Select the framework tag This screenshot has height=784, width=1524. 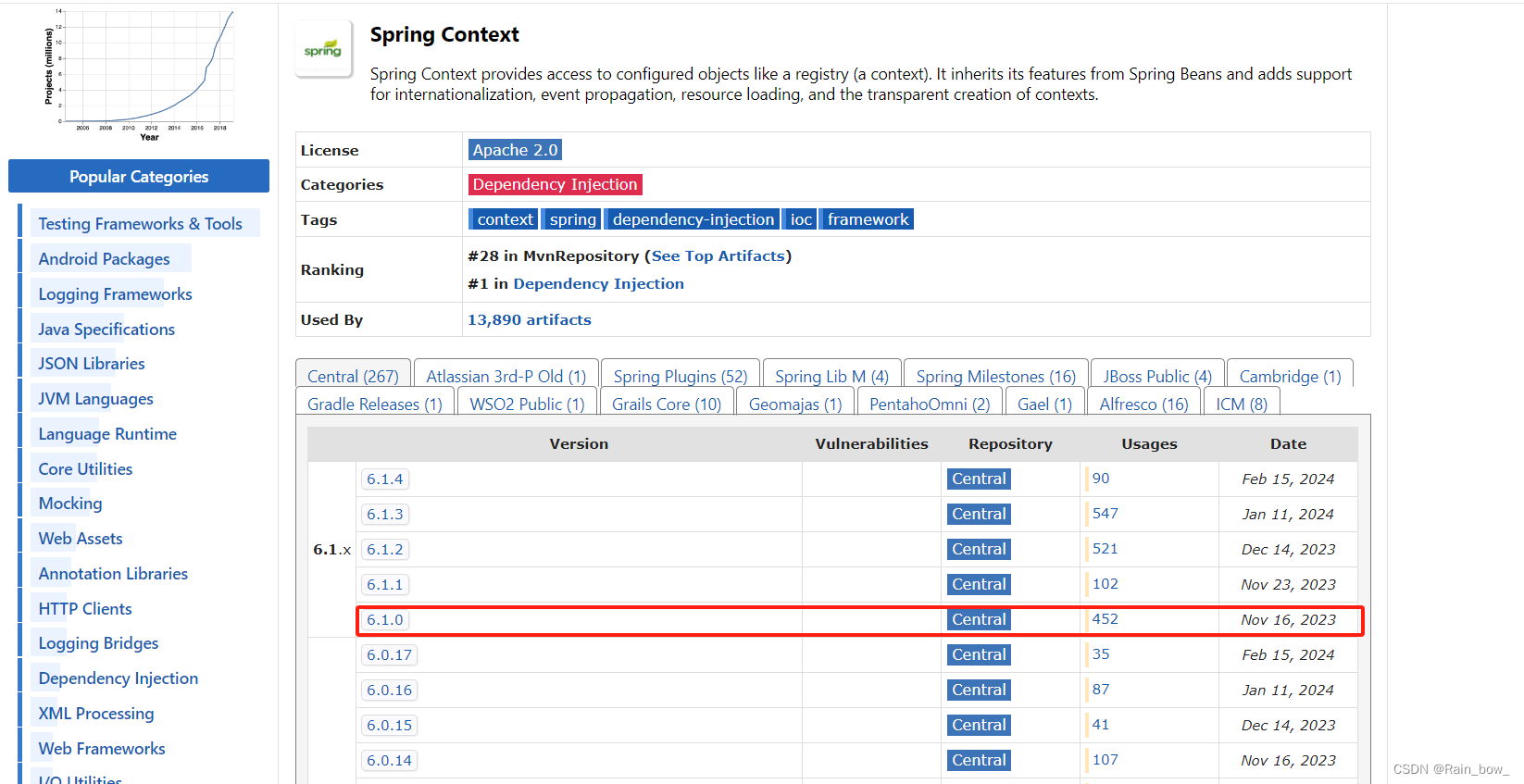pos(868,219)
